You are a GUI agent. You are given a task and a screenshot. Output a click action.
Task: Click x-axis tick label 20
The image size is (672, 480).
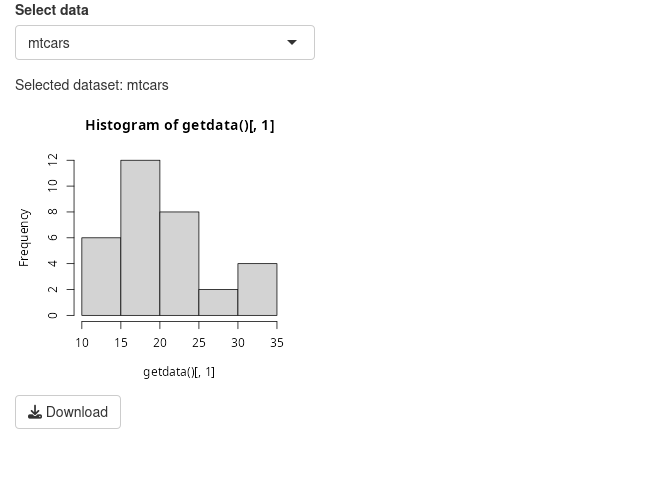(160, 342)
